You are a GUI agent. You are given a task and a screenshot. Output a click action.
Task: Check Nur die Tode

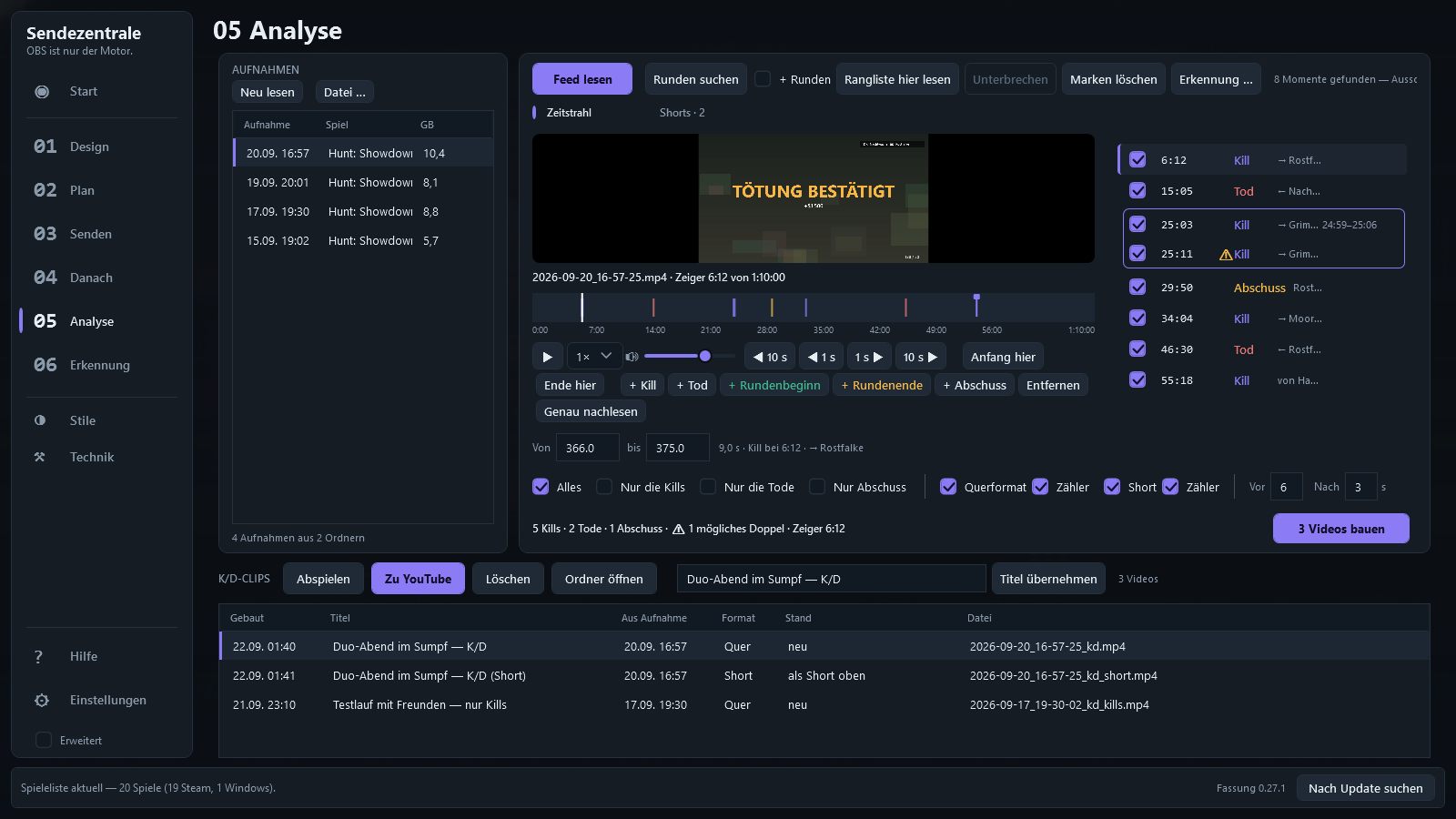708,487
